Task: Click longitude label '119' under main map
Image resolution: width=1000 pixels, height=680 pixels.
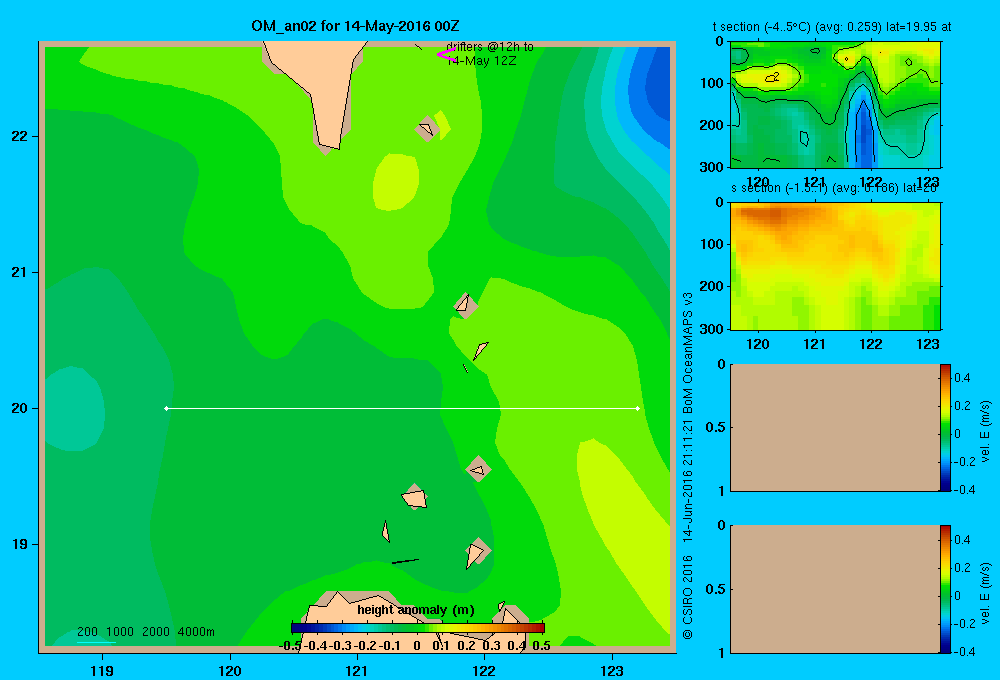Action: coord(102,670)
